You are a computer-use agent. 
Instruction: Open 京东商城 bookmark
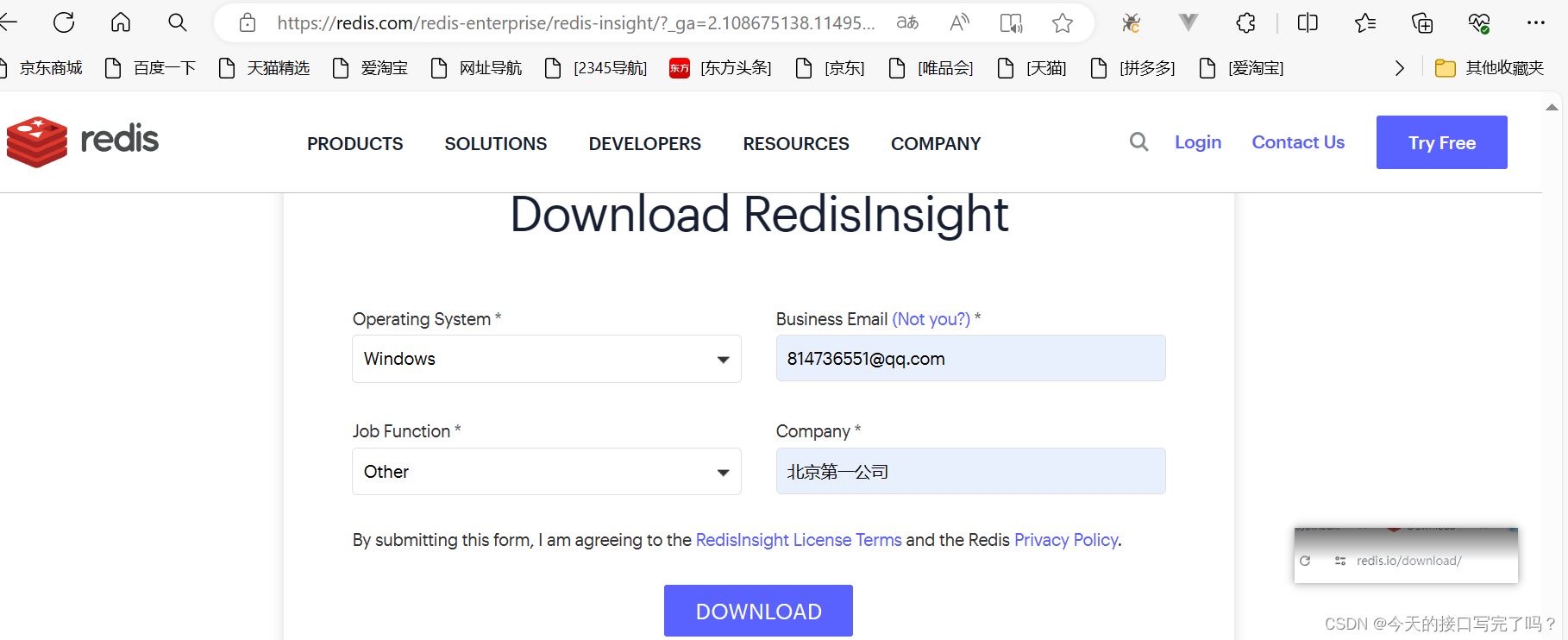[x=42, y=68]
